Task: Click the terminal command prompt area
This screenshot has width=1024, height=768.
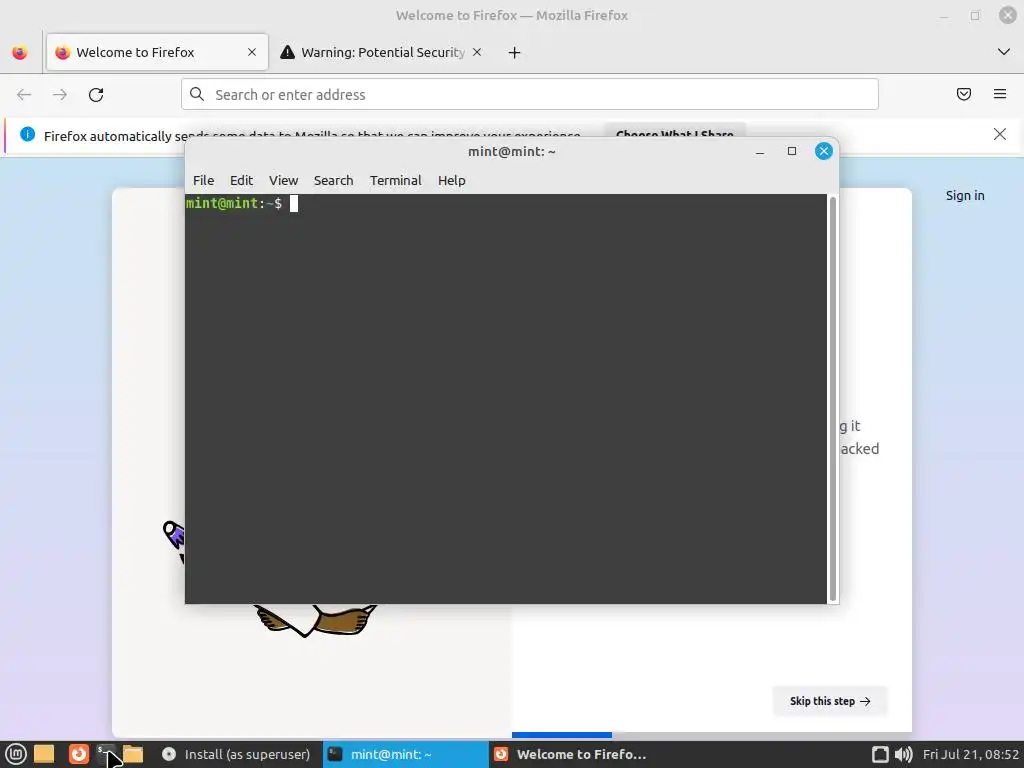Action: click(x=505, y=399)
